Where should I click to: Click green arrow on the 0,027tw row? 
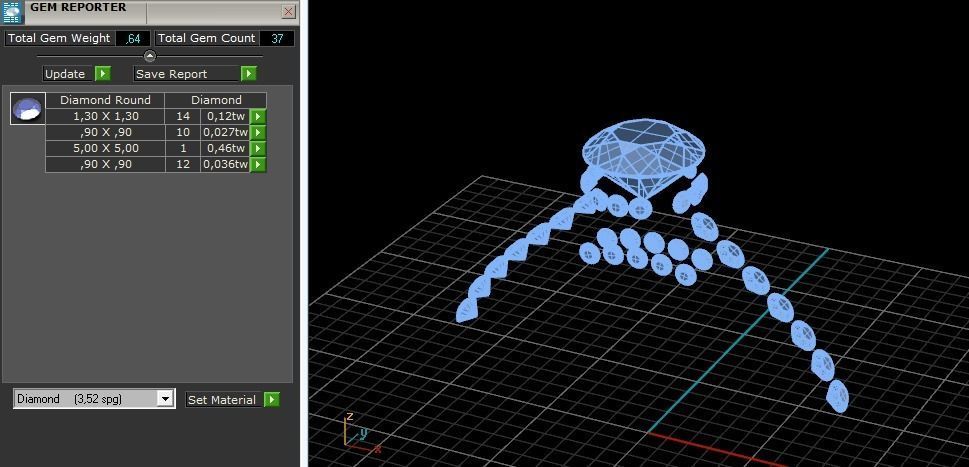258,132
